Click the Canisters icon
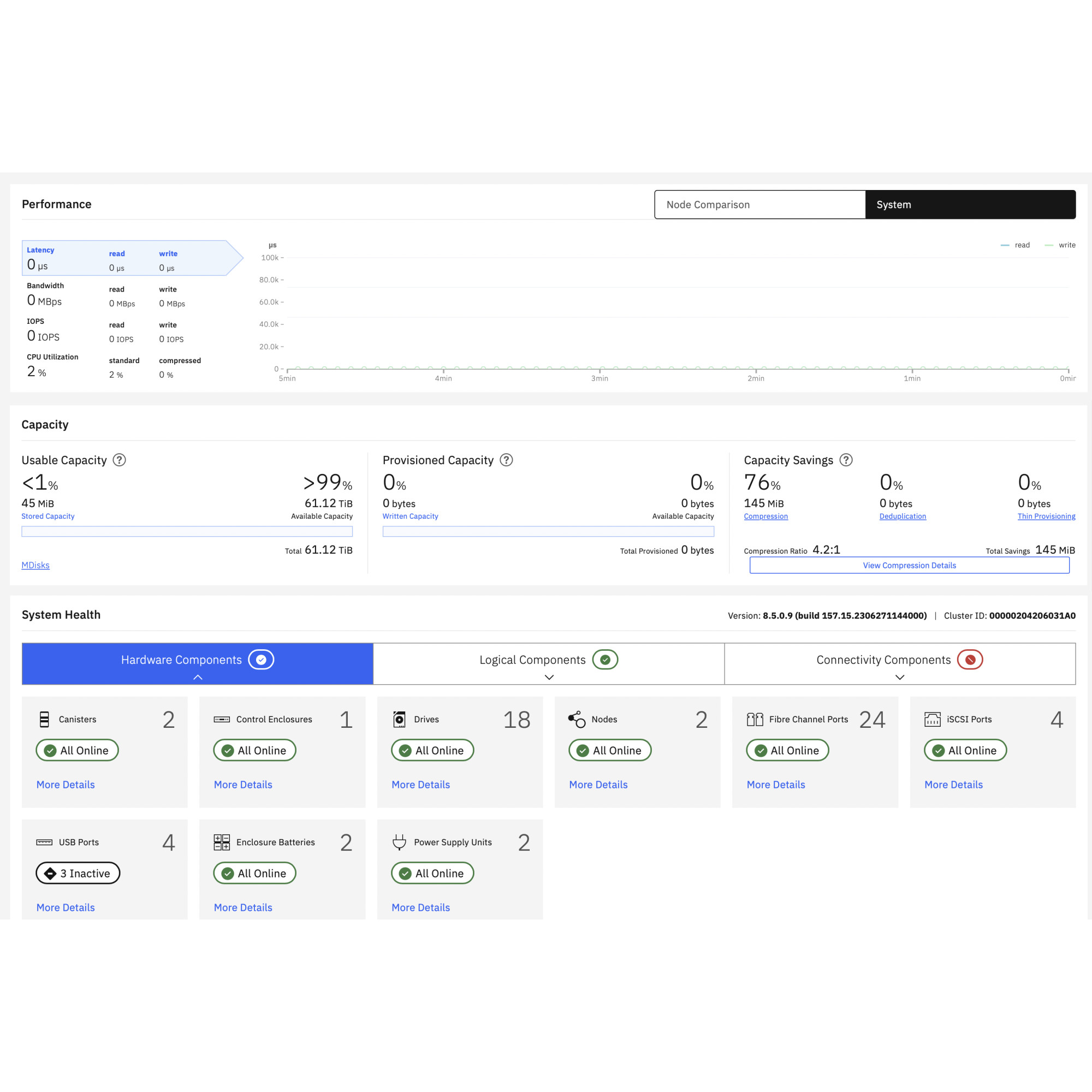 [x=45, y=719]
